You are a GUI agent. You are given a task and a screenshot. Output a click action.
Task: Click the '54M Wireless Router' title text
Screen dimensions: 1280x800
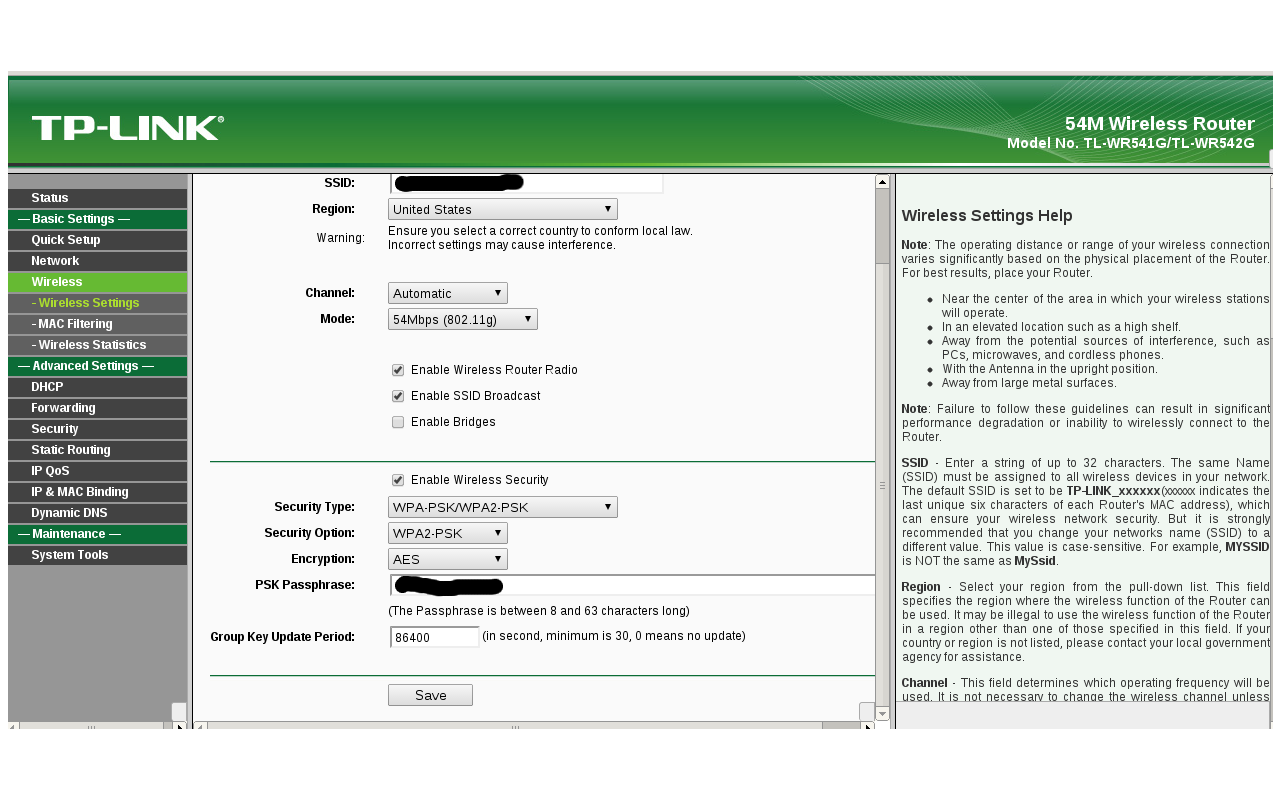coord(1159,123)
